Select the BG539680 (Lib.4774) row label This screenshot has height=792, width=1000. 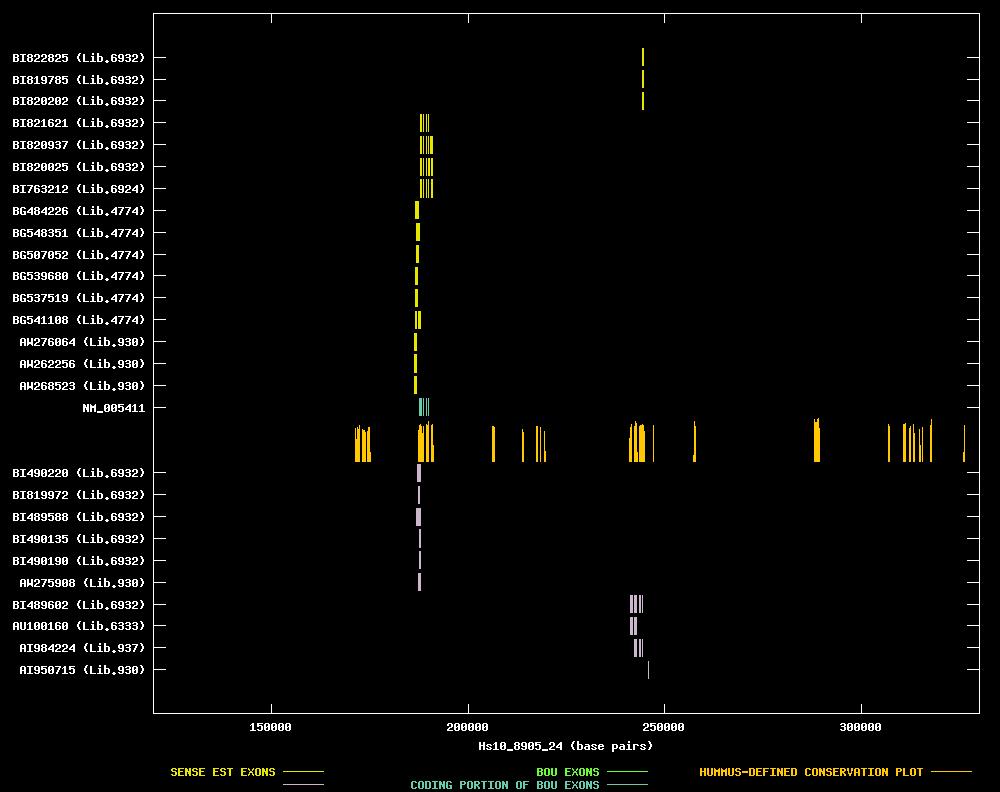pyautogui.click(x=78, y=275)
